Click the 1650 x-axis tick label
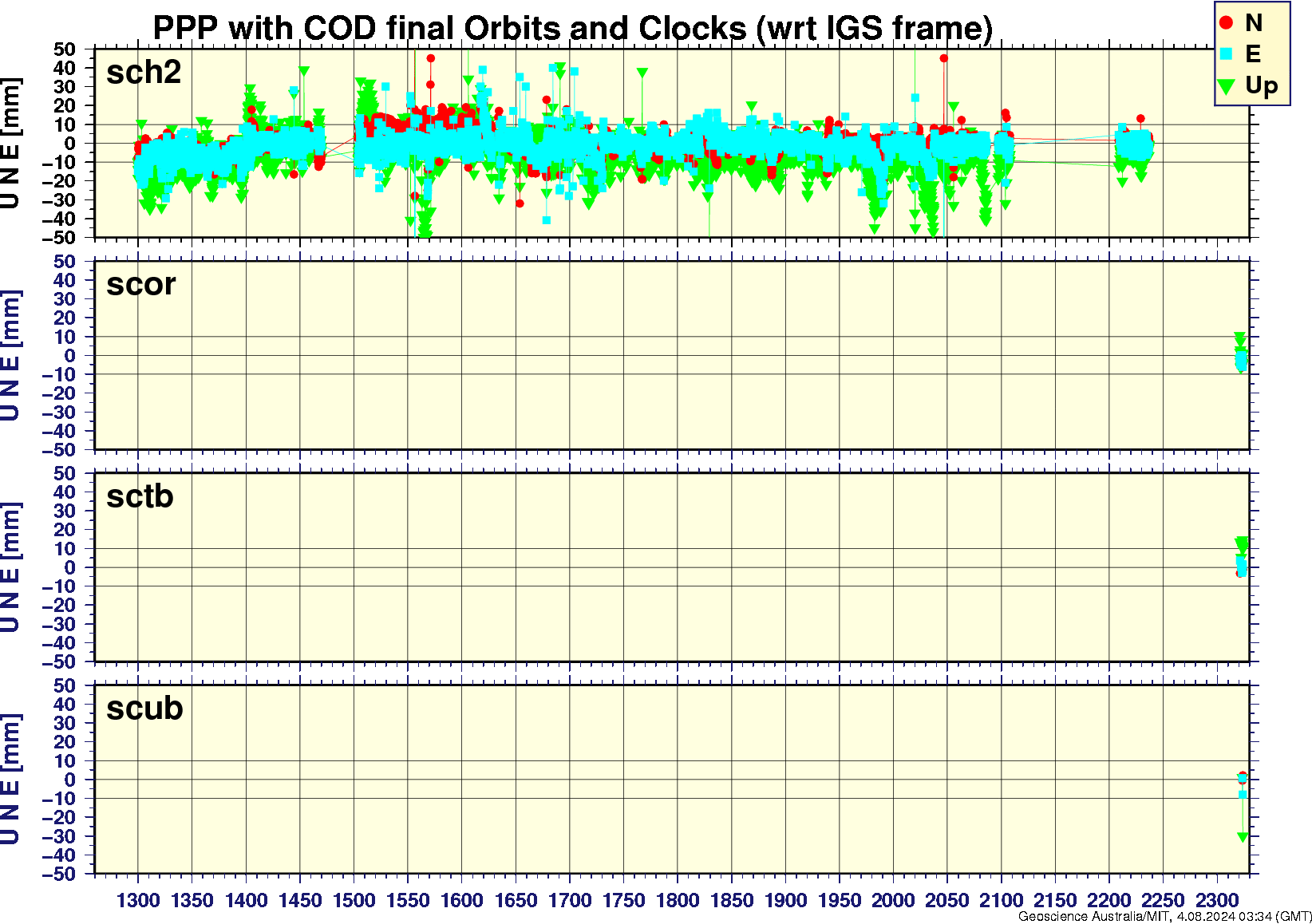The width and height of the screenshot is (1312, 924). pos(516,900)
